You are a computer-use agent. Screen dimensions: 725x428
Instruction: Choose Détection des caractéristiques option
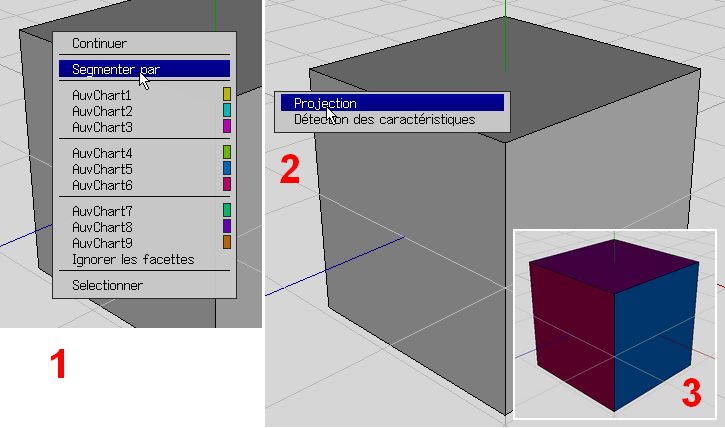click(x=392, y=120)
